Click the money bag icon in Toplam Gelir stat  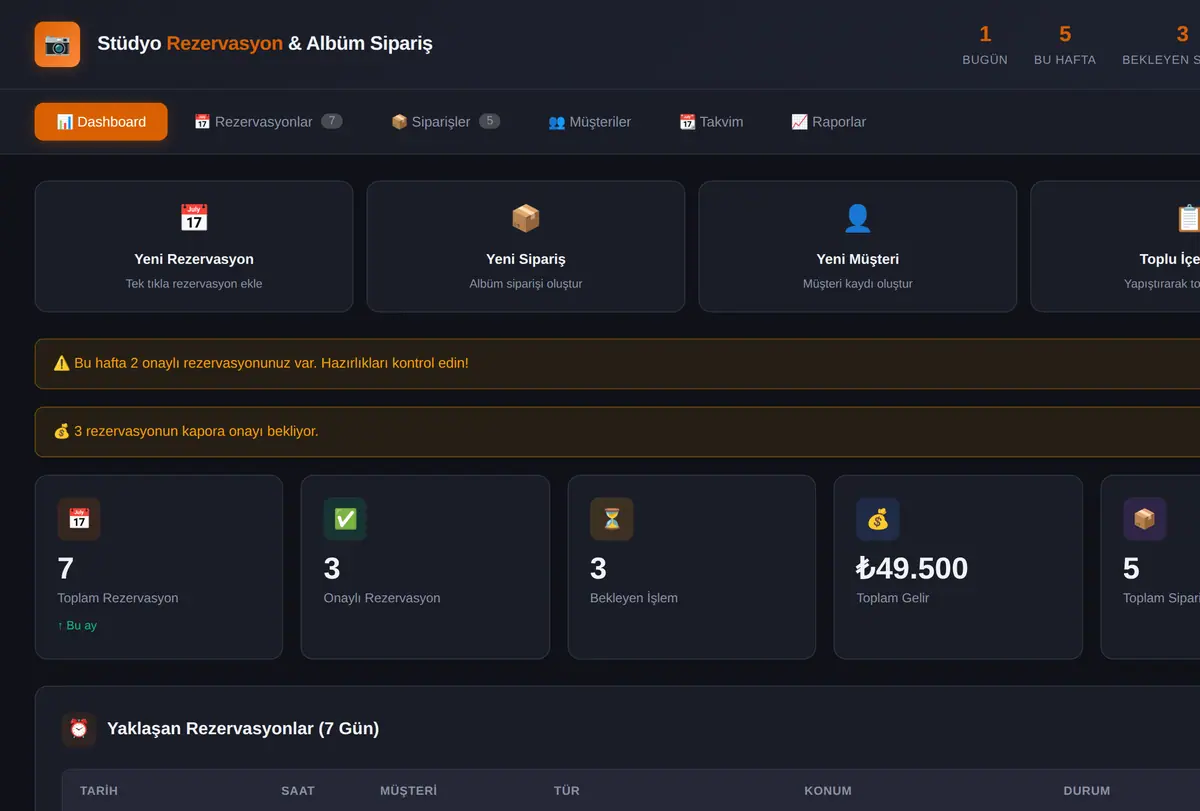point(878,519)
